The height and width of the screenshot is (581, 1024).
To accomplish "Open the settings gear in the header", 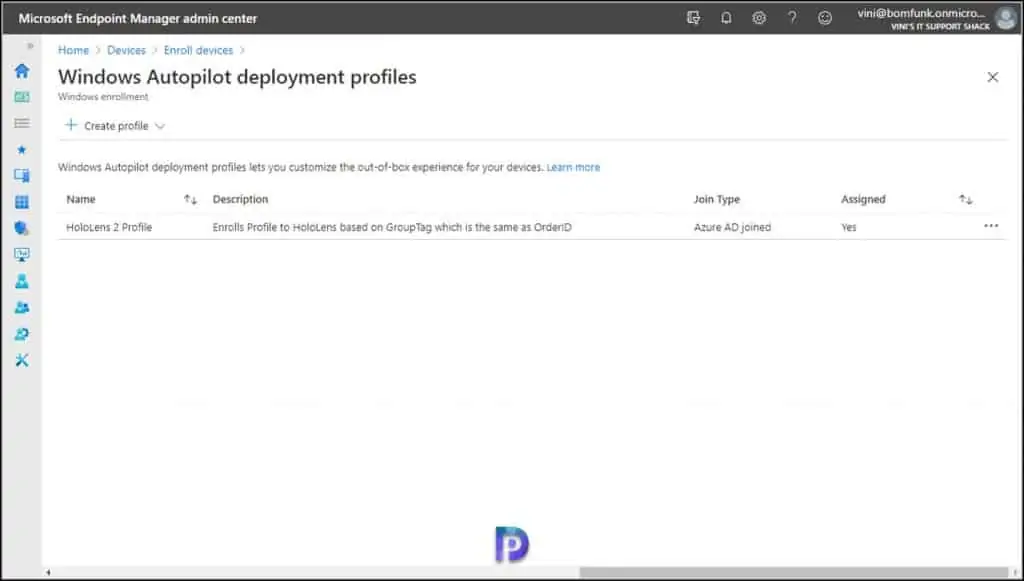I will click(759, 18).
